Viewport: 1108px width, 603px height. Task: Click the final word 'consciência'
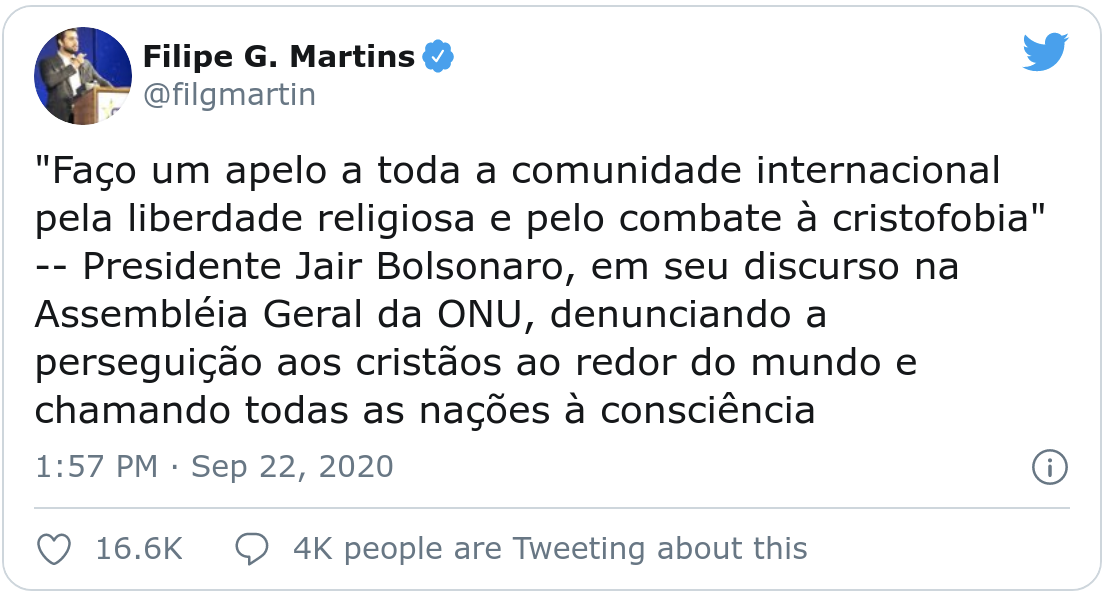[708, 411]
